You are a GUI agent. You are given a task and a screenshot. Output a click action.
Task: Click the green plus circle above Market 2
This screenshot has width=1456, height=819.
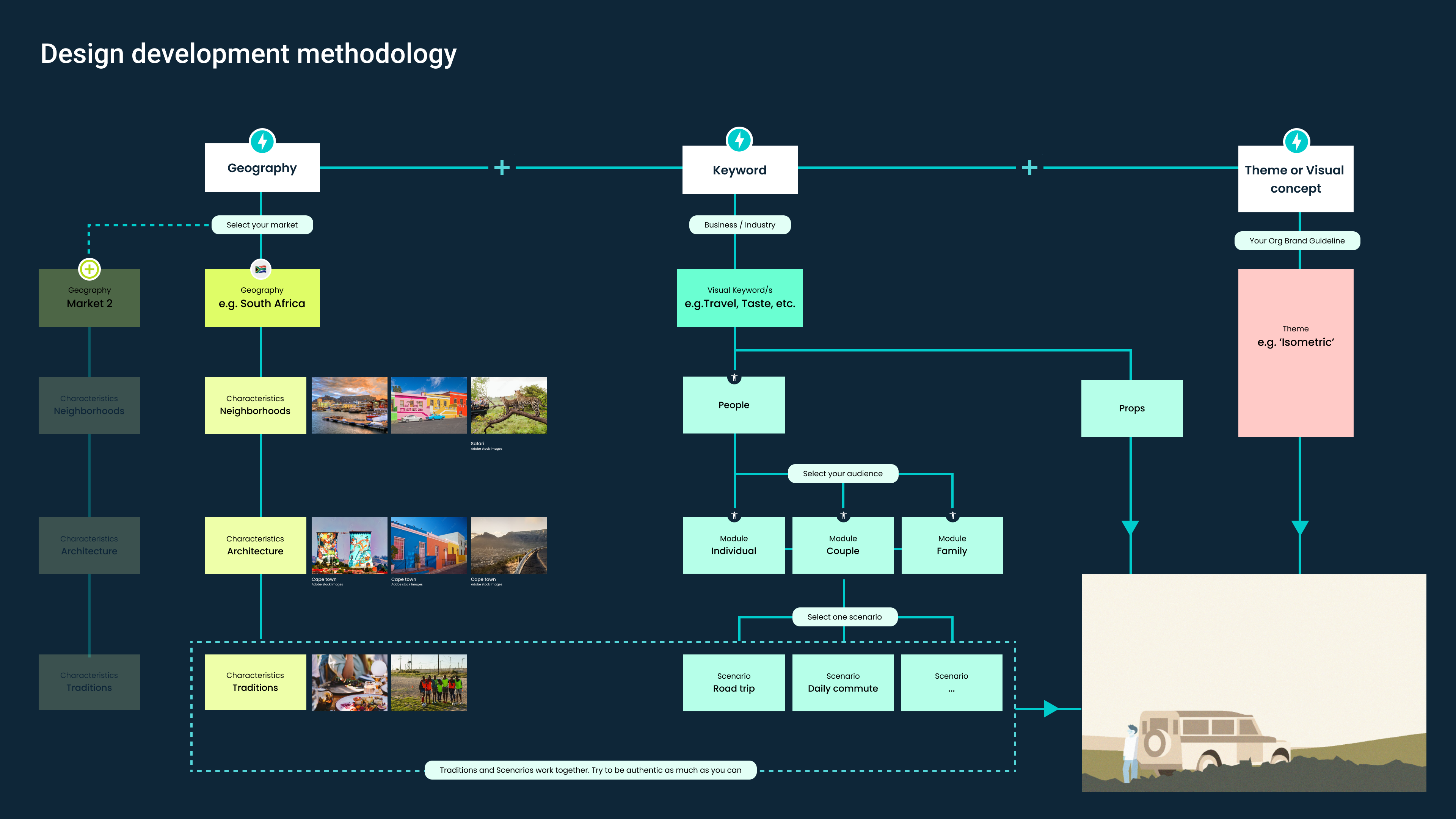89,269
